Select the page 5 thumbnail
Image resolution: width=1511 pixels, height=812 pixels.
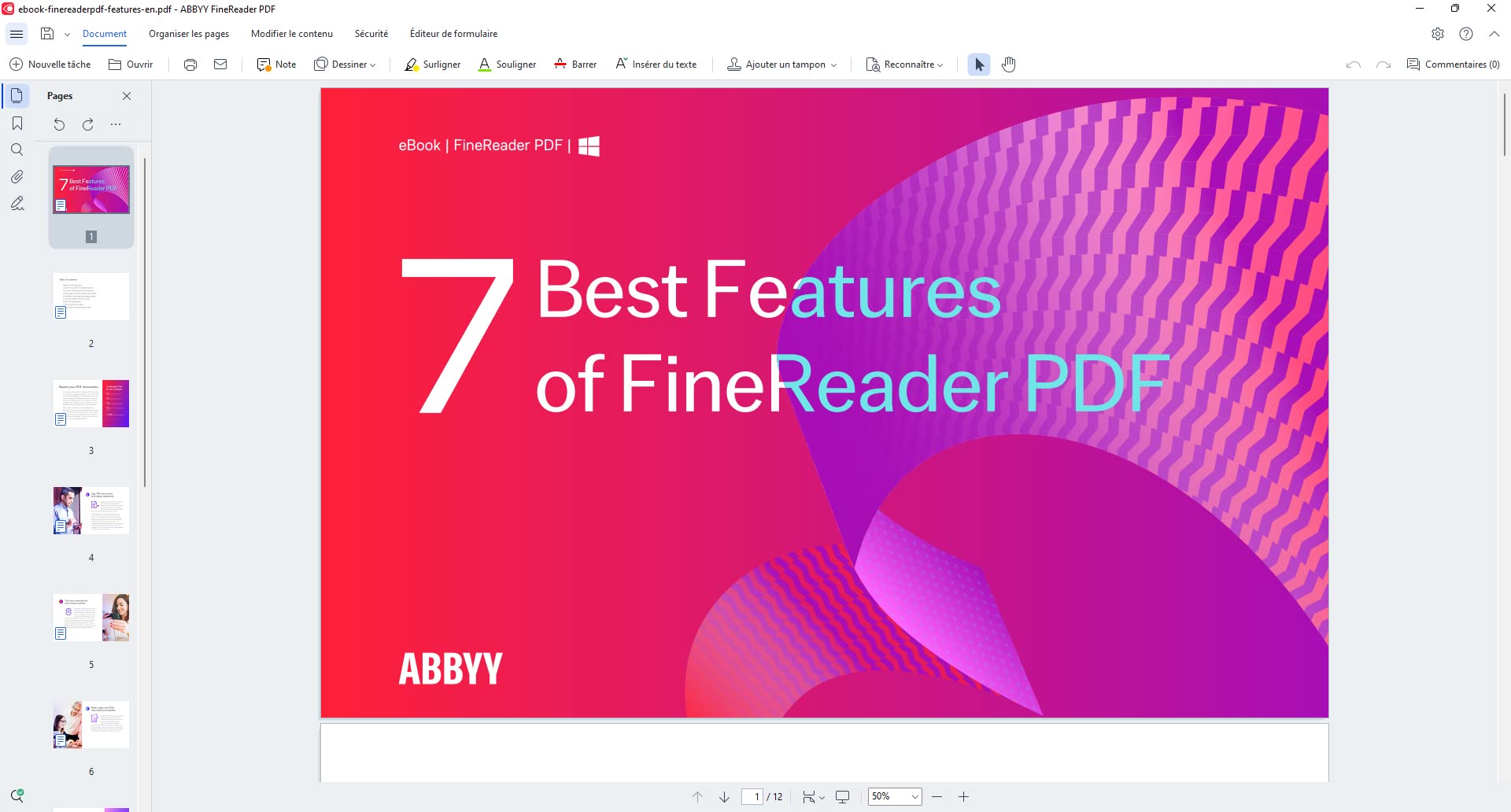[91, 618]
